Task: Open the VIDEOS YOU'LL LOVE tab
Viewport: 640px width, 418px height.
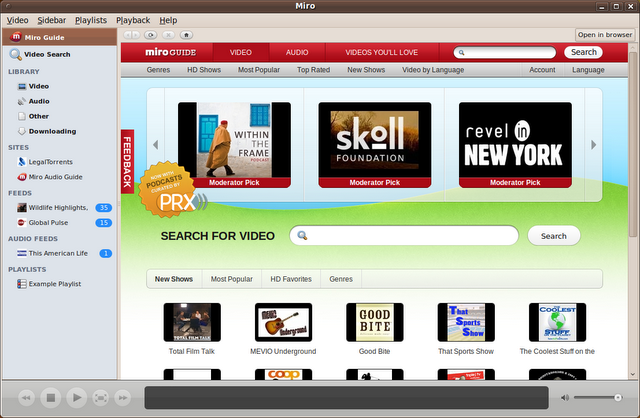Action: pos(382,52)
